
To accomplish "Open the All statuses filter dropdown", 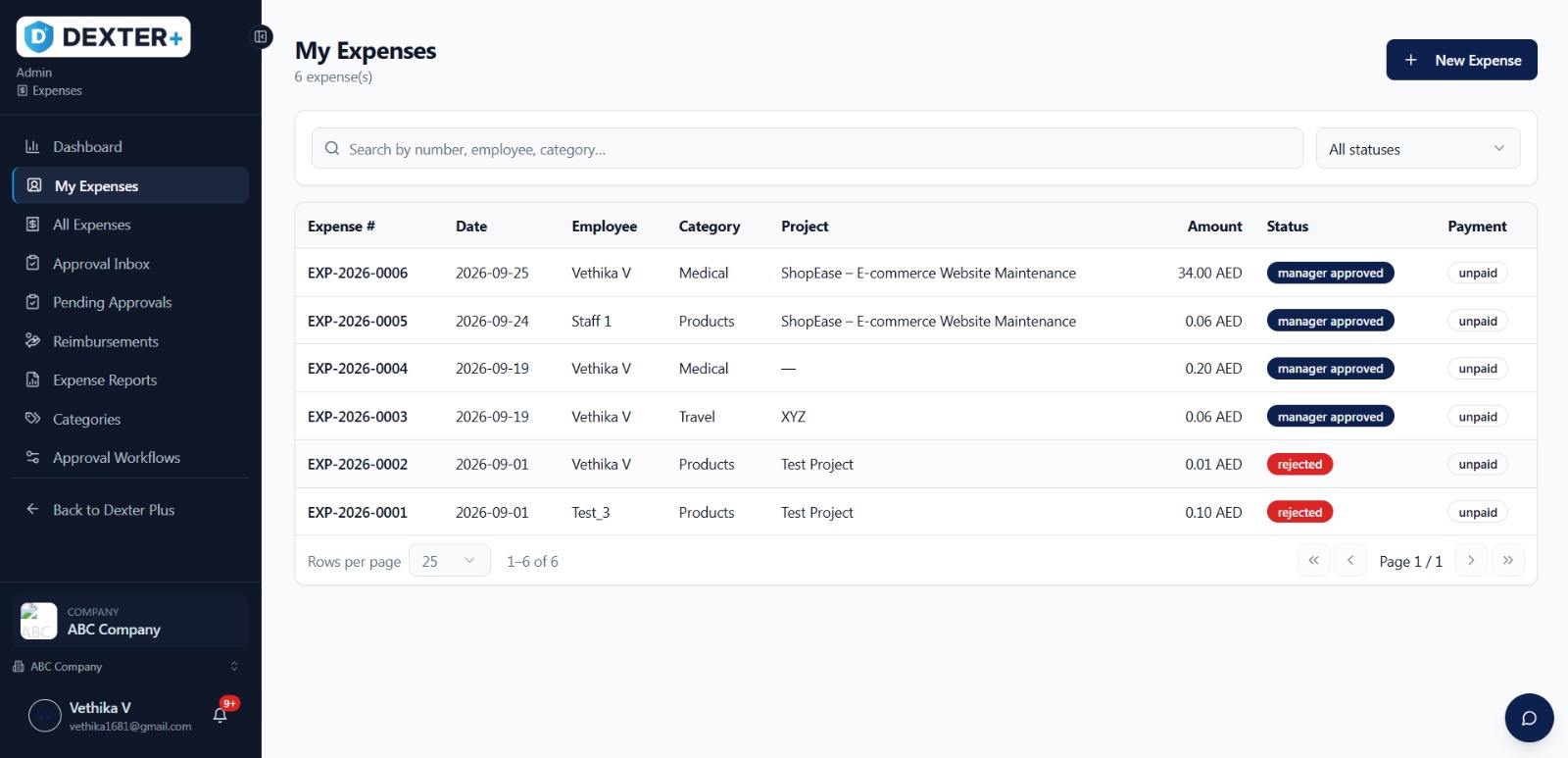I will click(x=1417, y=149).
